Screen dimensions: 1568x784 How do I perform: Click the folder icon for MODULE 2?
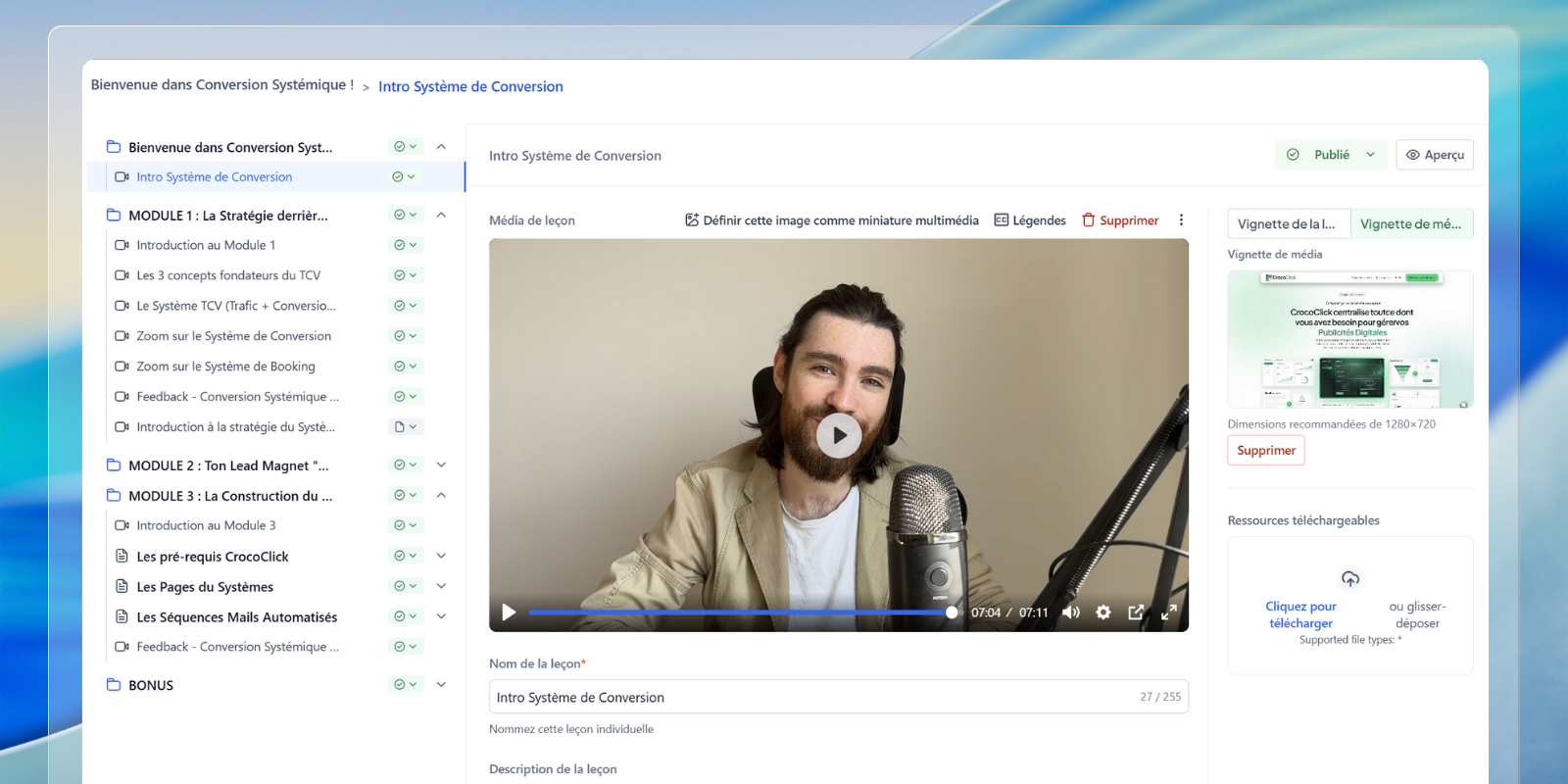pos(114,465)
